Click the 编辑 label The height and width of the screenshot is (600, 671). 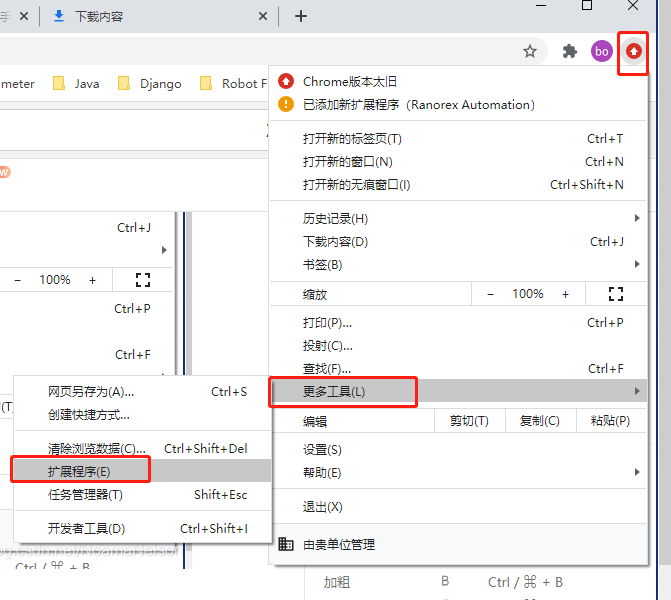pyautogui.click(x=315, y=422)
